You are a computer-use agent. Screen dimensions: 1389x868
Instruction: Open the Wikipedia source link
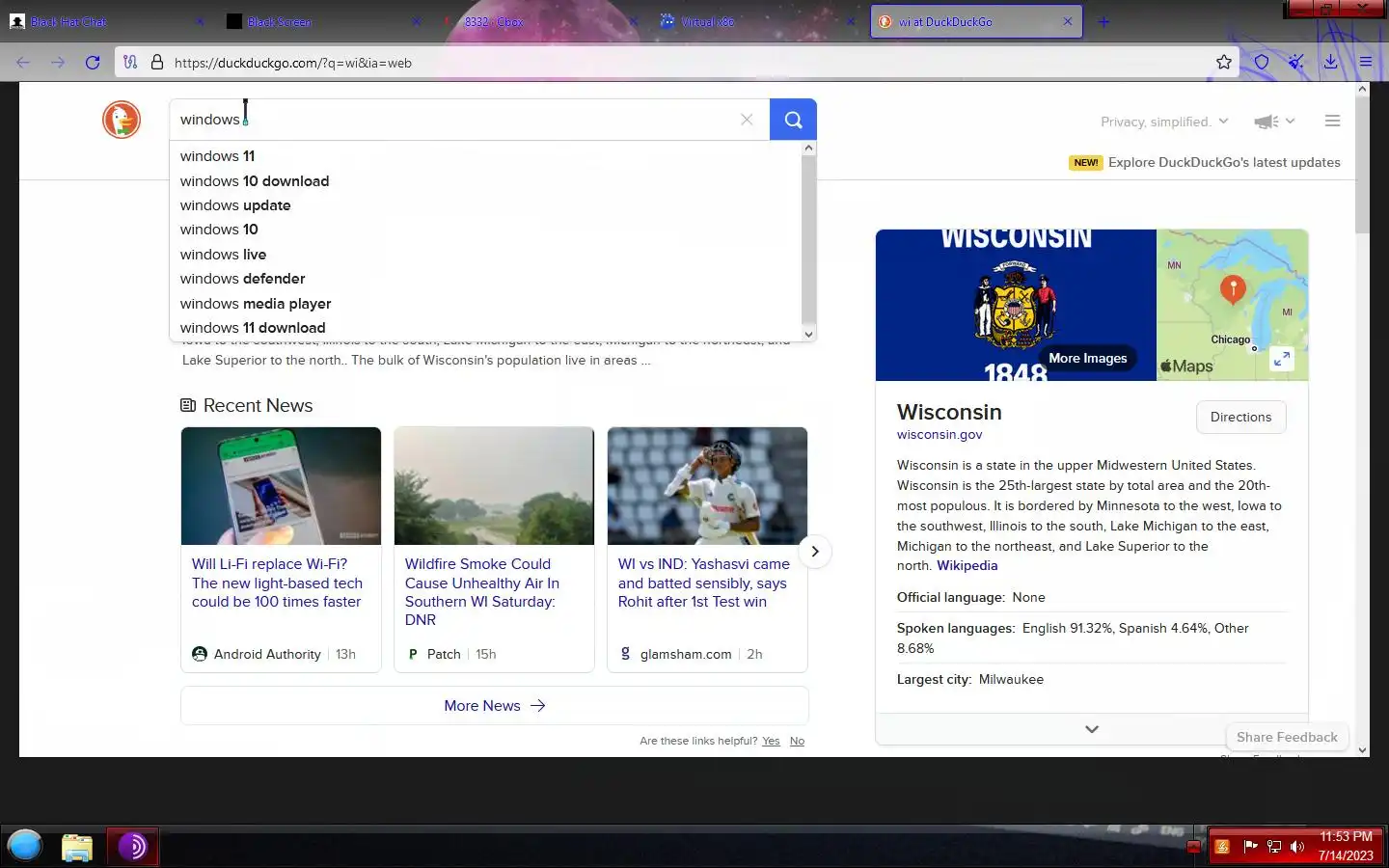point(967,566)
